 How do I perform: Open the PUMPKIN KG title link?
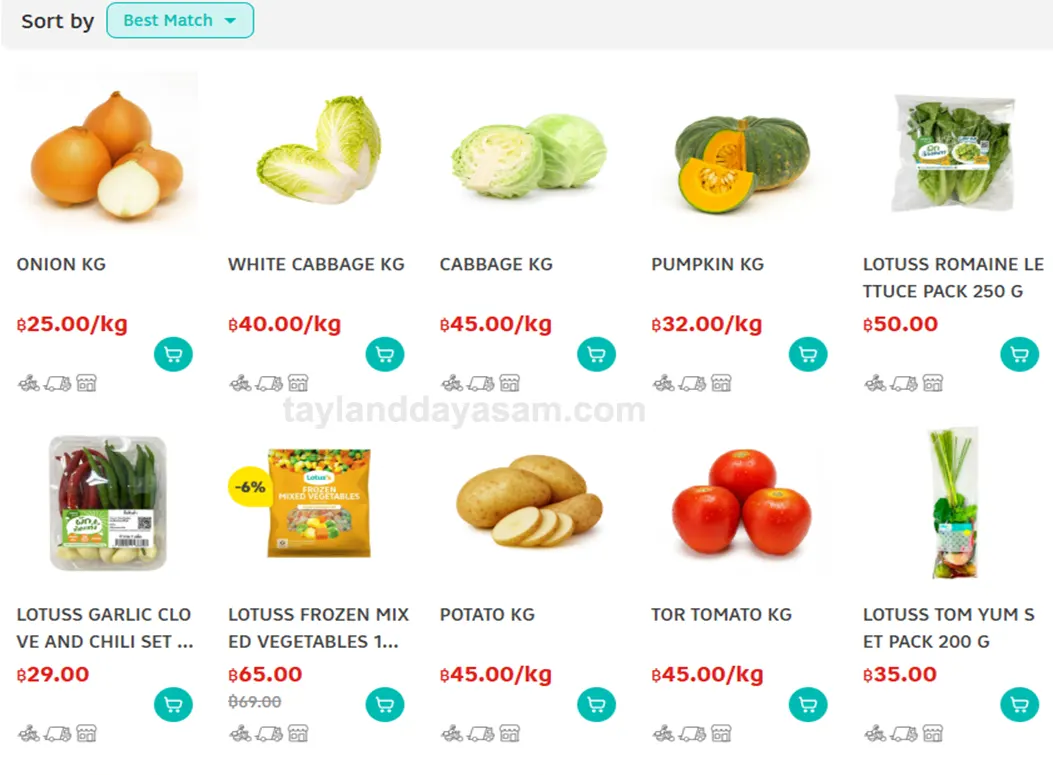[707, 264]
